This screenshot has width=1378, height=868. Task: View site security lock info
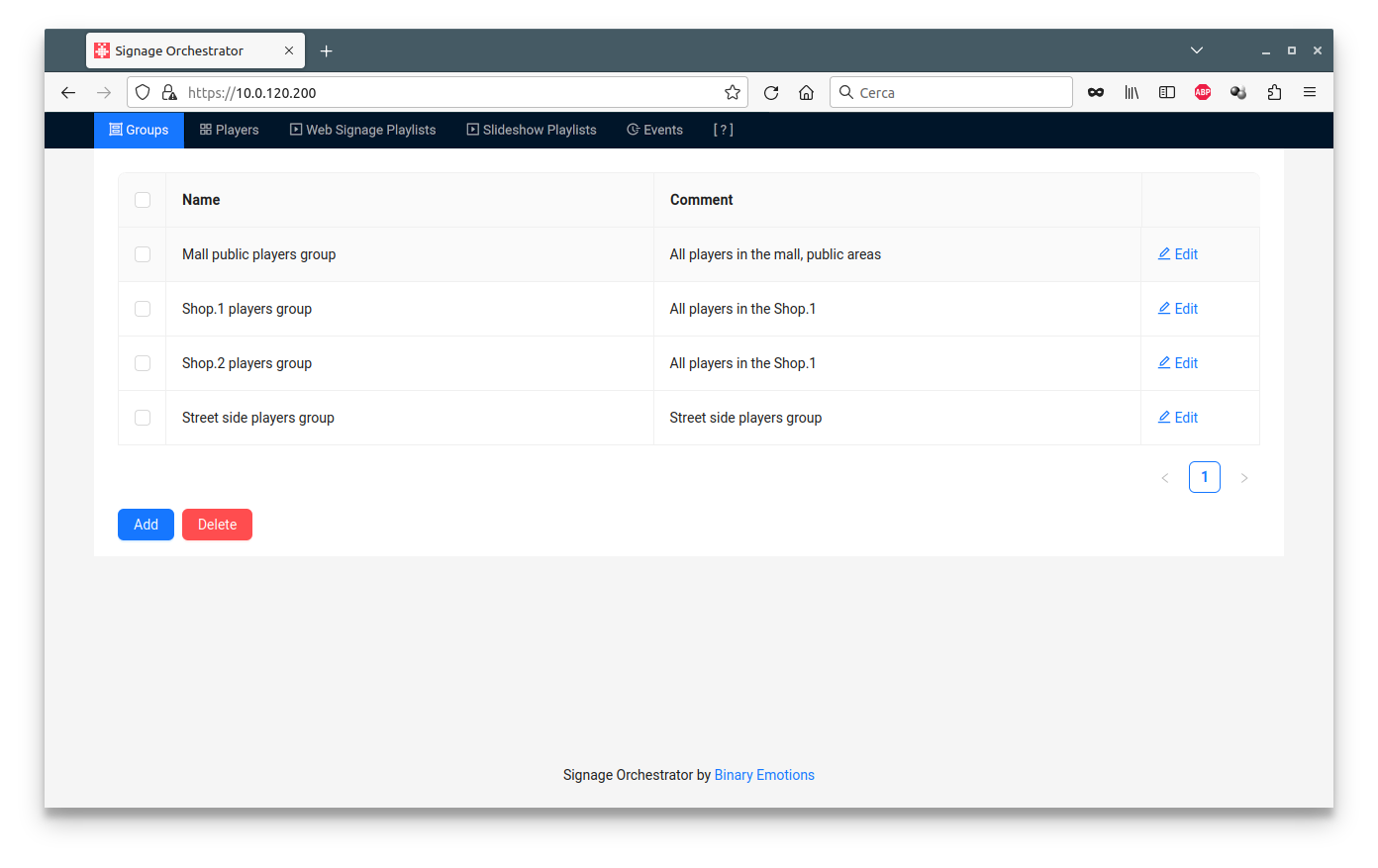(x=169, y=92)
